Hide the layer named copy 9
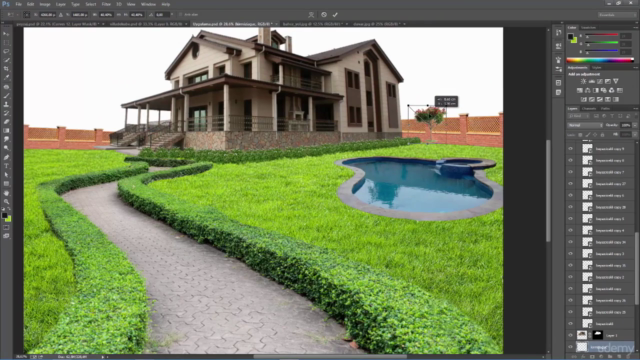The width and height of the screenshot is (640, 360). [571, 149]
